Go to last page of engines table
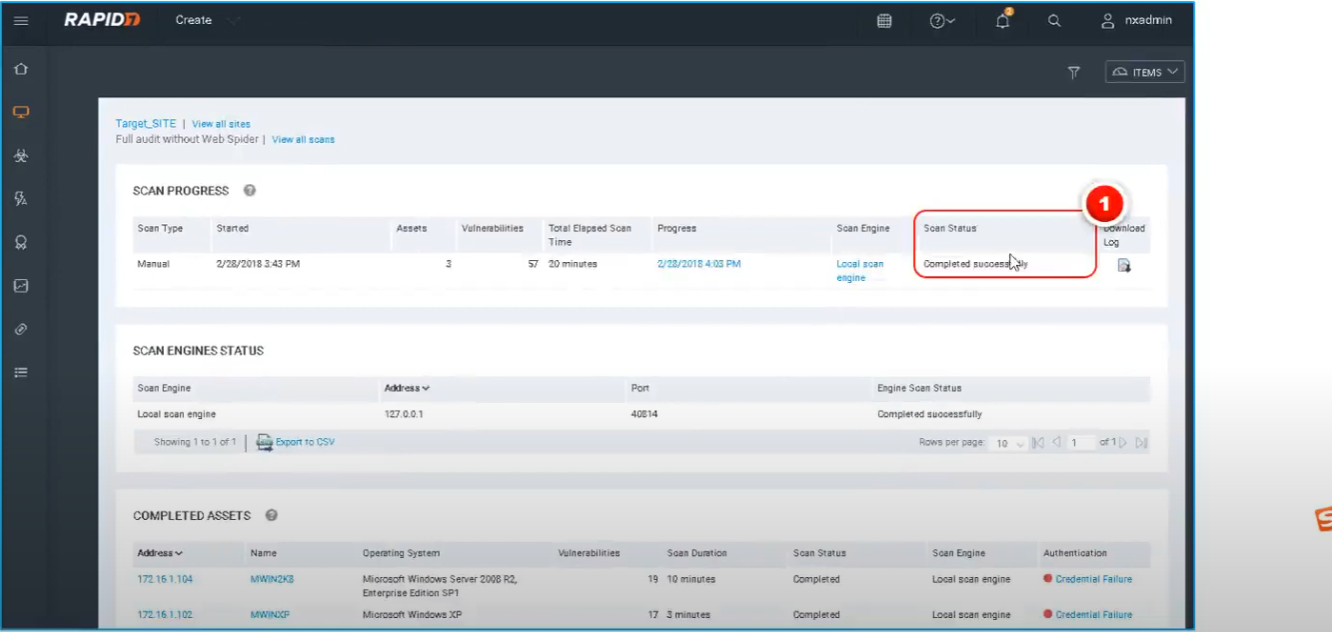 [x=1141, y=443]
